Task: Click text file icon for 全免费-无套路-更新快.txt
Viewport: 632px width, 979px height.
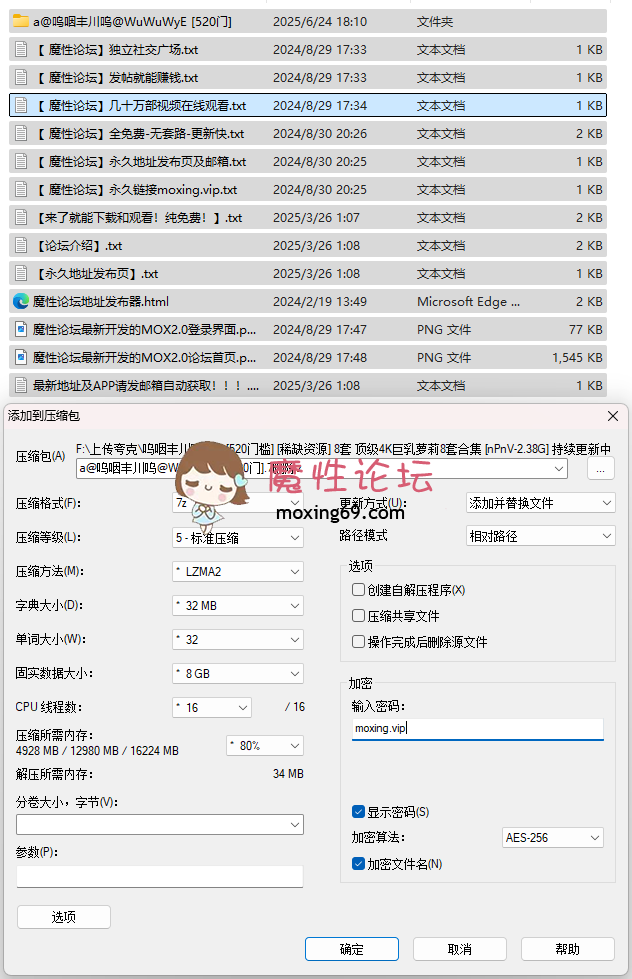Action: tap(21, 134)
